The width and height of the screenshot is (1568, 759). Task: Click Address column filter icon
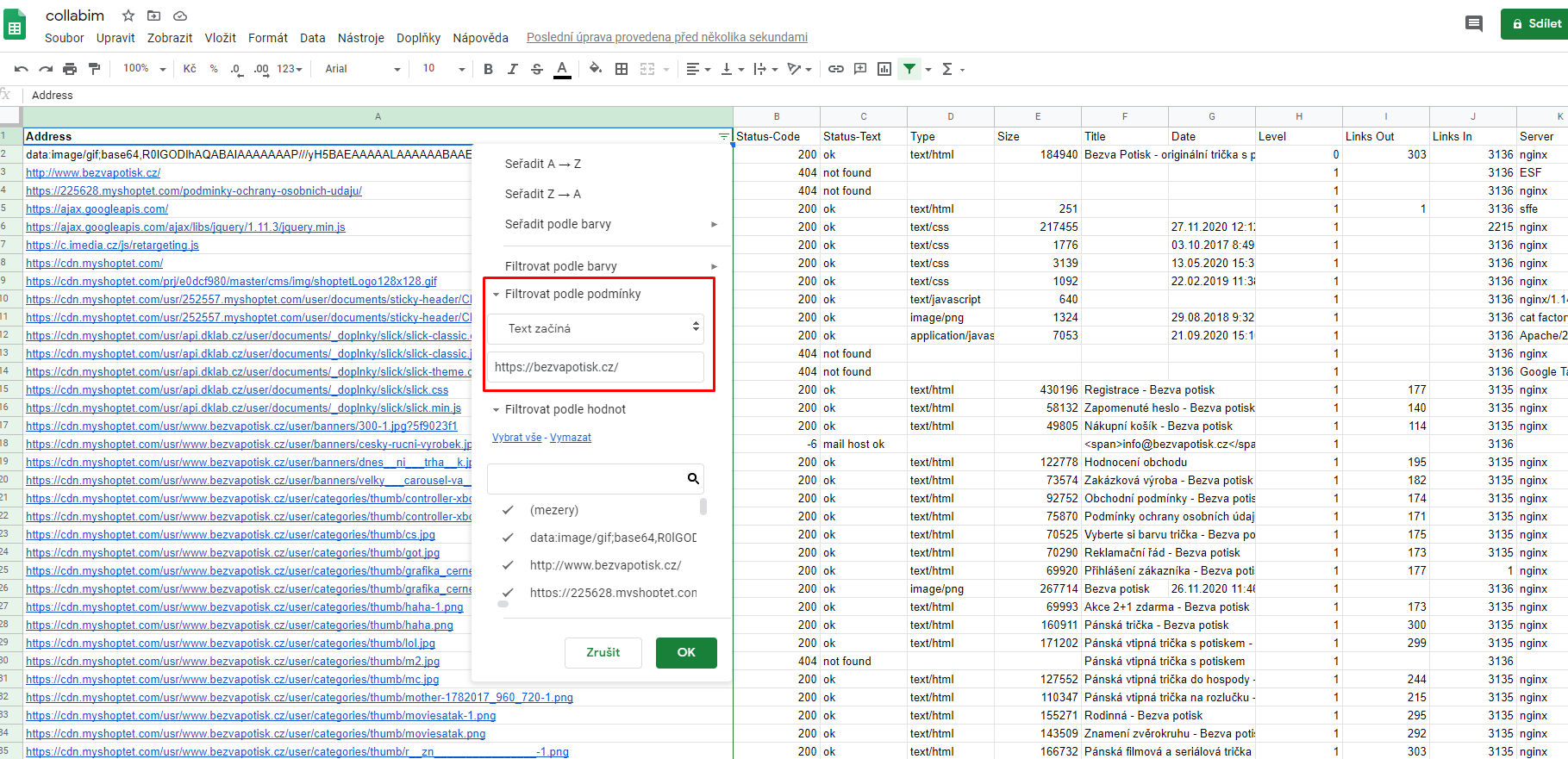click(723, 137)
